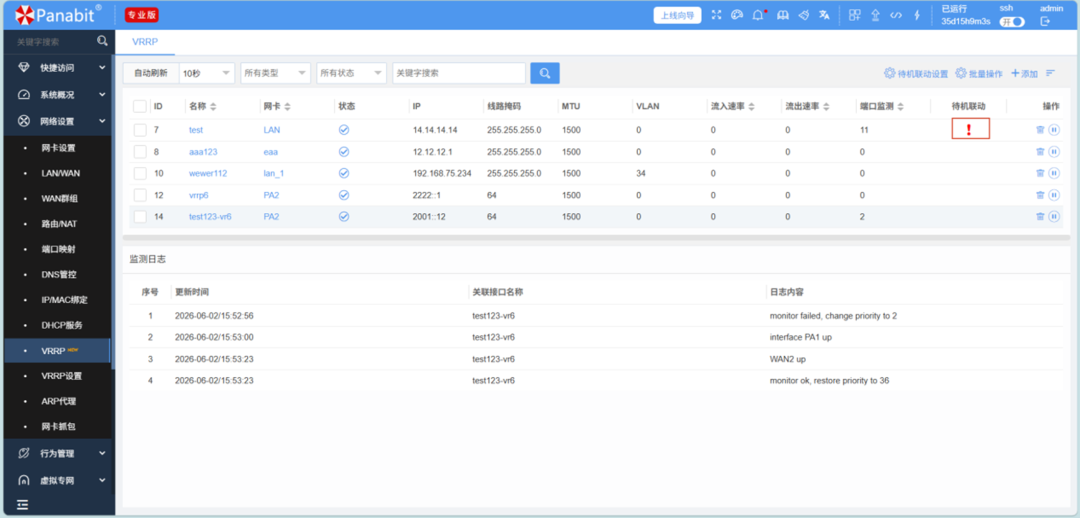This screenshot has height=518, width=1080.
Task: Collapse sidebar with bottom hamburger icon
Action: tap(23, 505)
